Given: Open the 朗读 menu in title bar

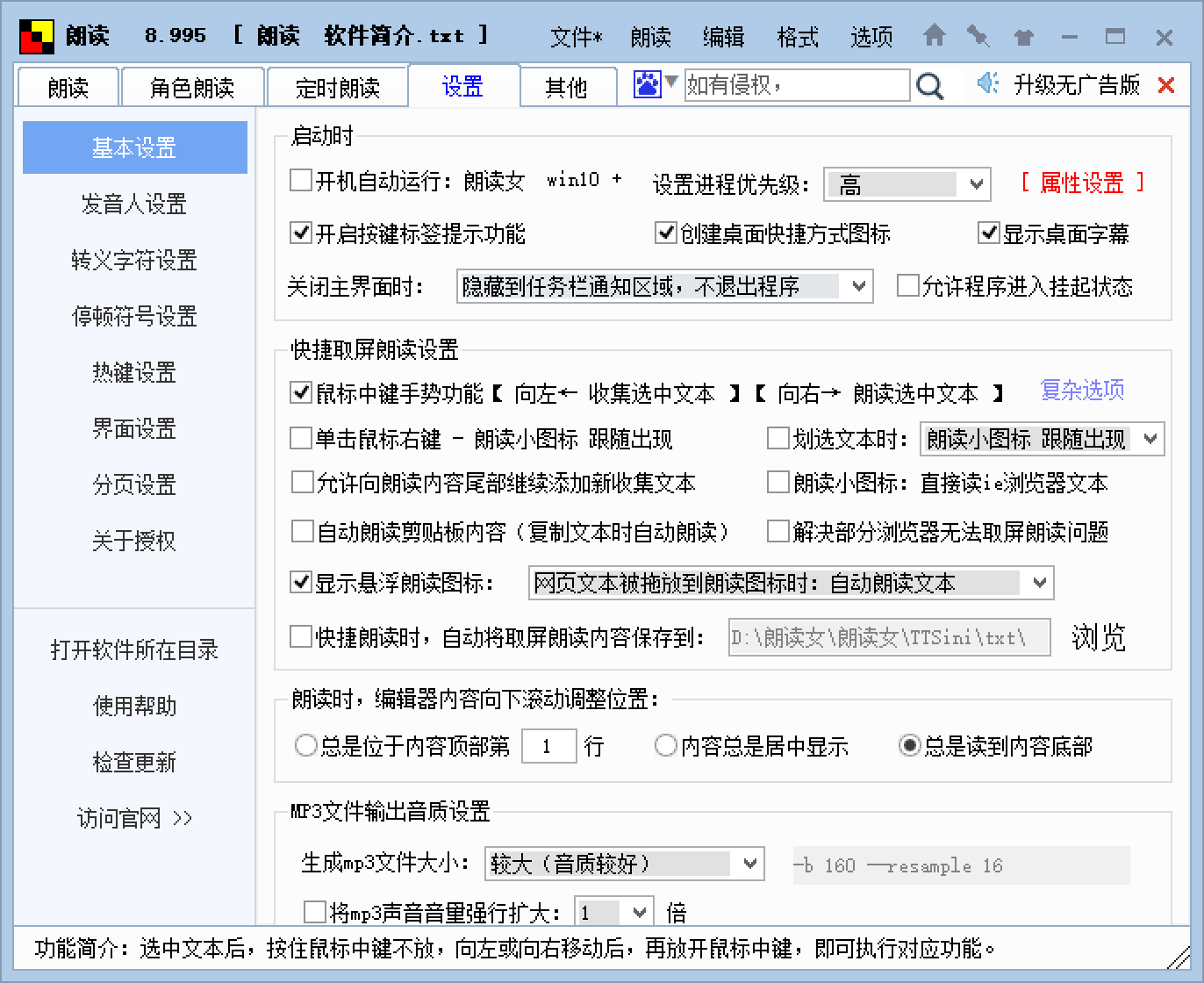Looking at the screenshot, I should 650,37.
